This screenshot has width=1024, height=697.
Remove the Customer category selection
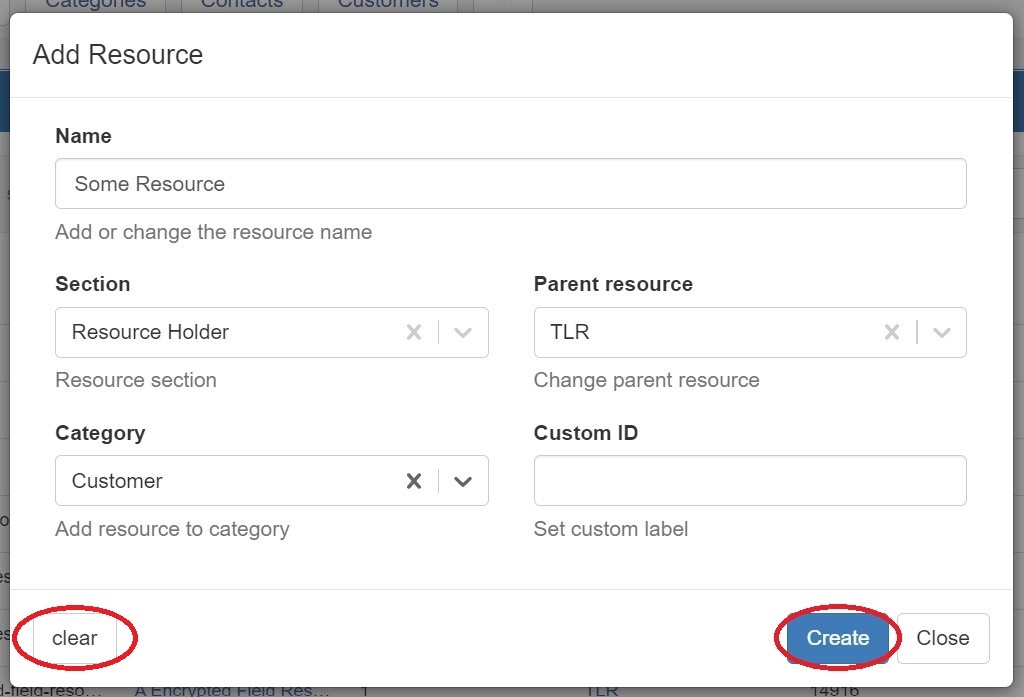413,481
